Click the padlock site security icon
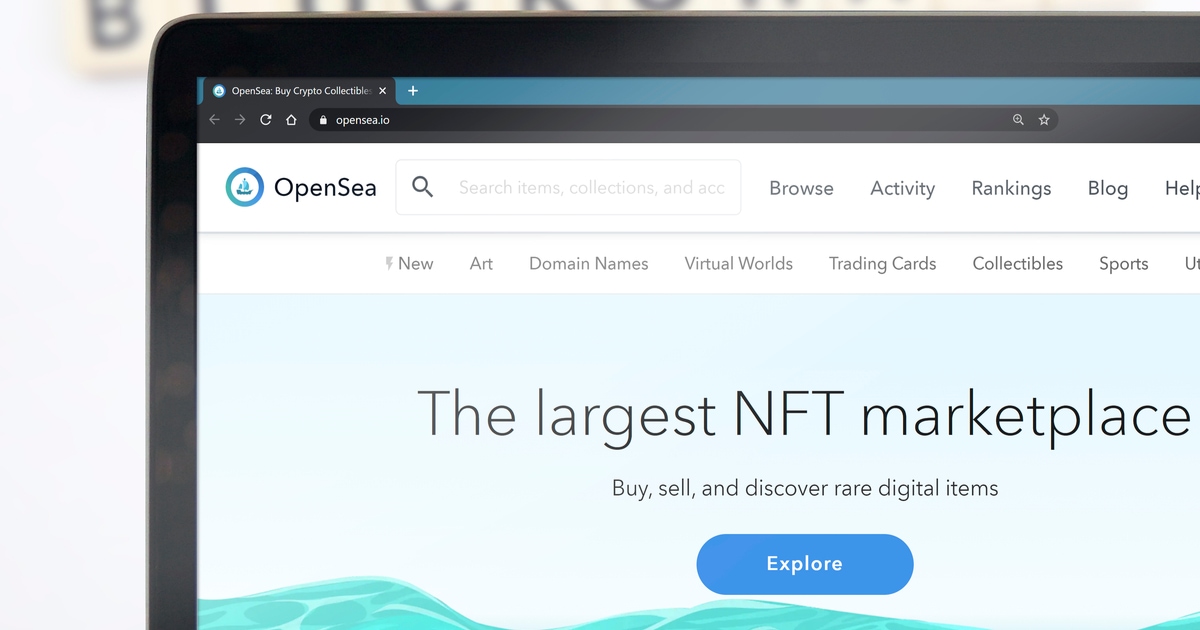 [322, 120]
